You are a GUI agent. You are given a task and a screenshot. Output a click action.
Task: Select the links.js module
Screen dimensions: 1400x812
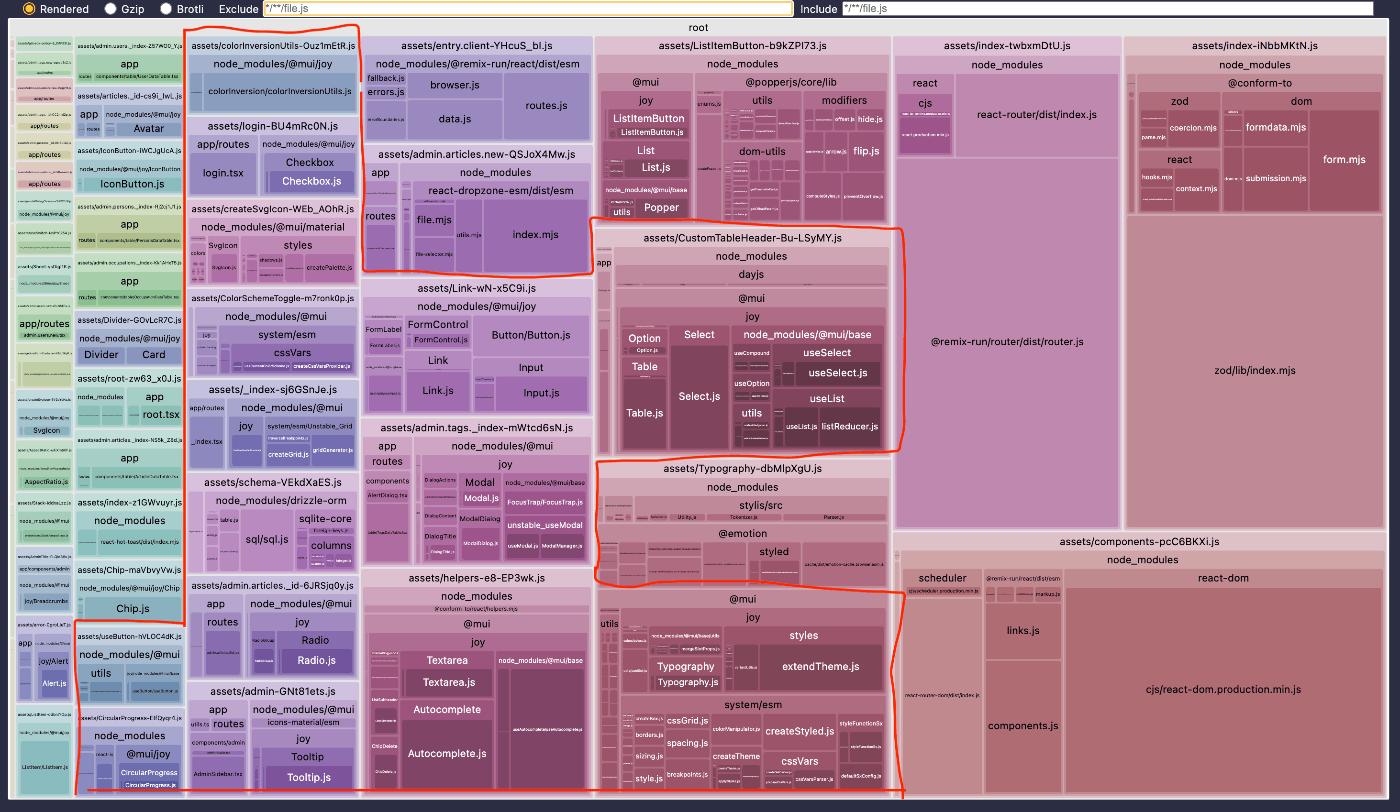[1022, 631]
